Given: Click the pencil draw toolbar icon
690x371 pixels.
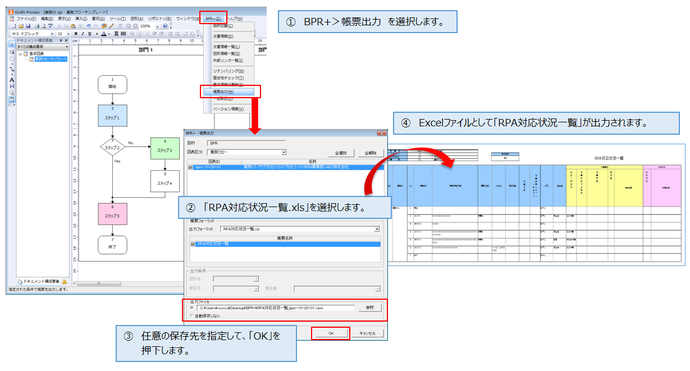Looking at the screenshot, I should (111, 26).
